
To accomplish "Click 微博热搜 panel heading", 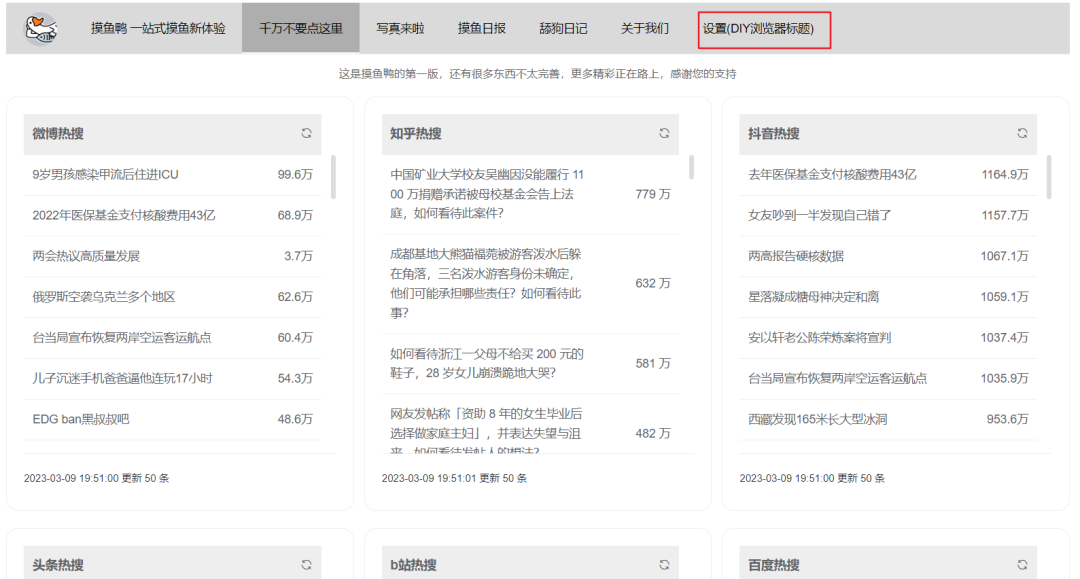I will click(58, 134).
